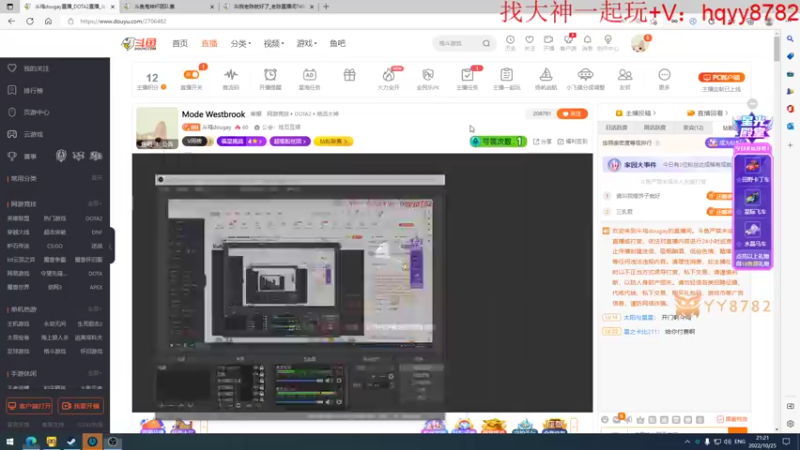The height and width of the screenshot is (450, 800).
Task: Click the orange PC客户端 button
Action: (721, 78)
